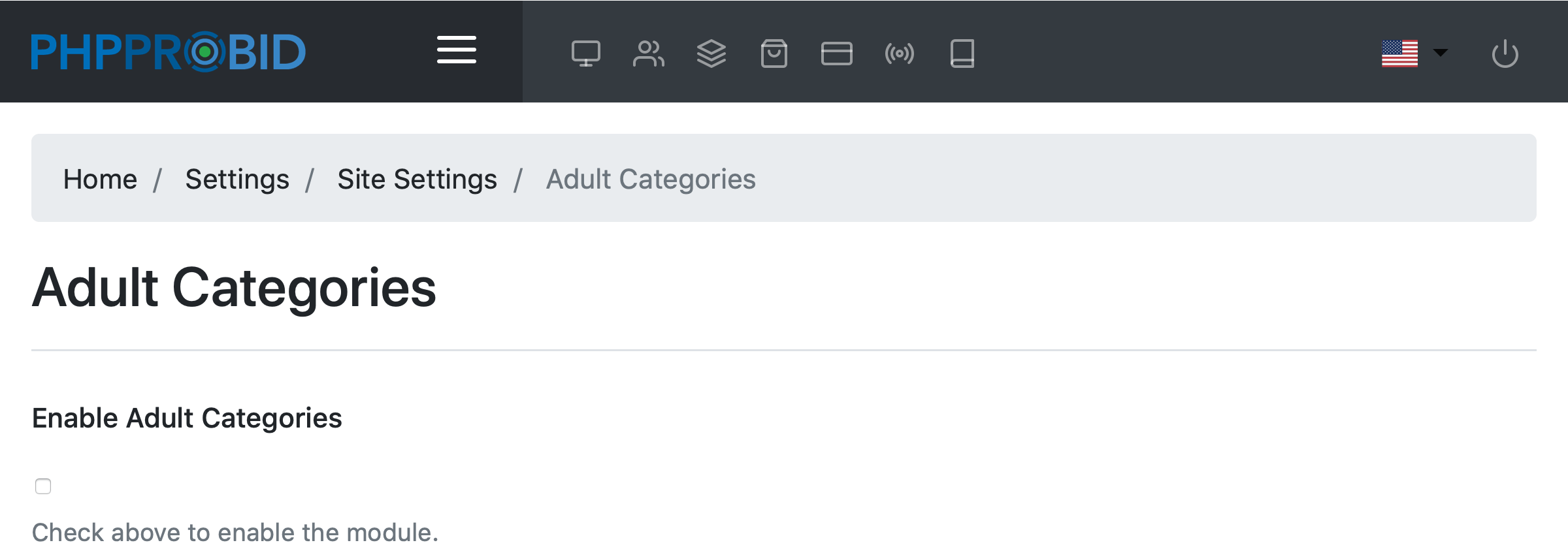Open the broadcast signal icon
The width and height of the screenshot is (1568, 547).
coord(899,54)
